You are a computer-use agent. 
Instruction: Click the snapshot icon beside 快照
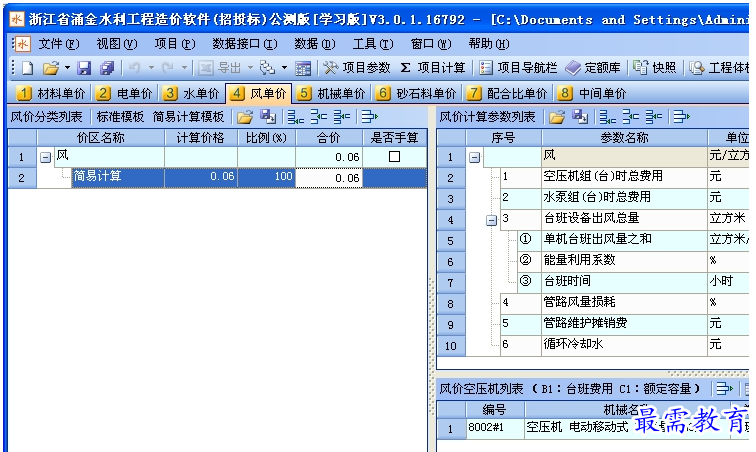point(641,68)
